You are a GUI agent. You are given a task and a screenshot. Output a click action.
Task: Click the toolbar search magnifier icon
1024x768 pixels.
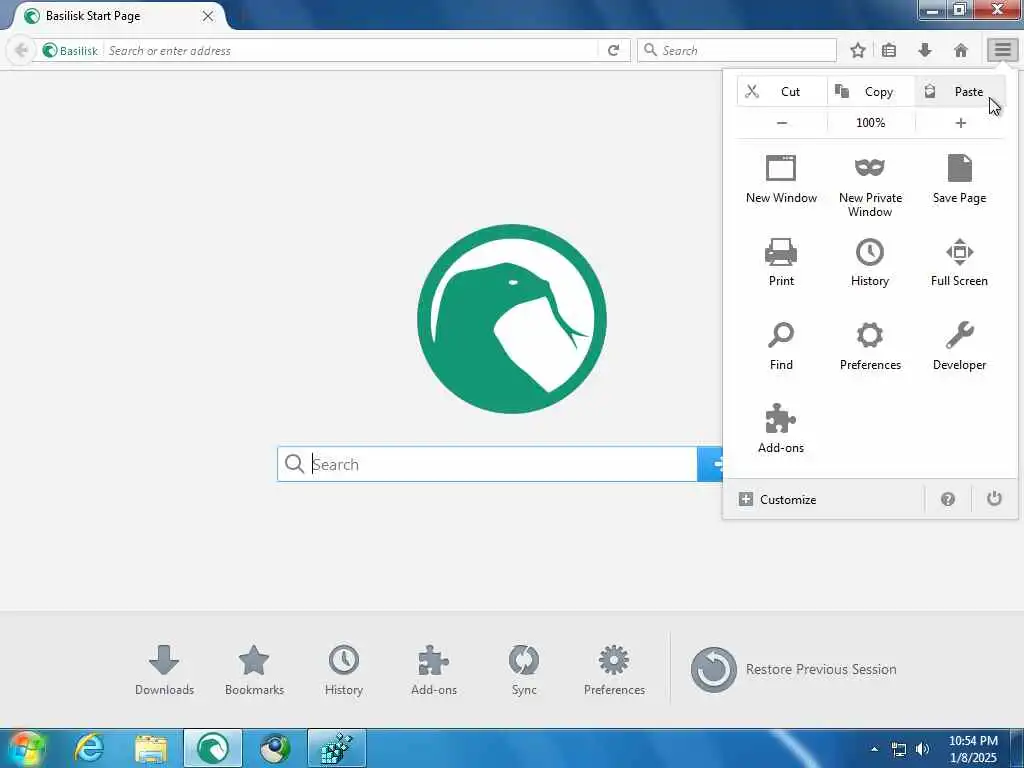pyautogui.click(x=650, y=50)
